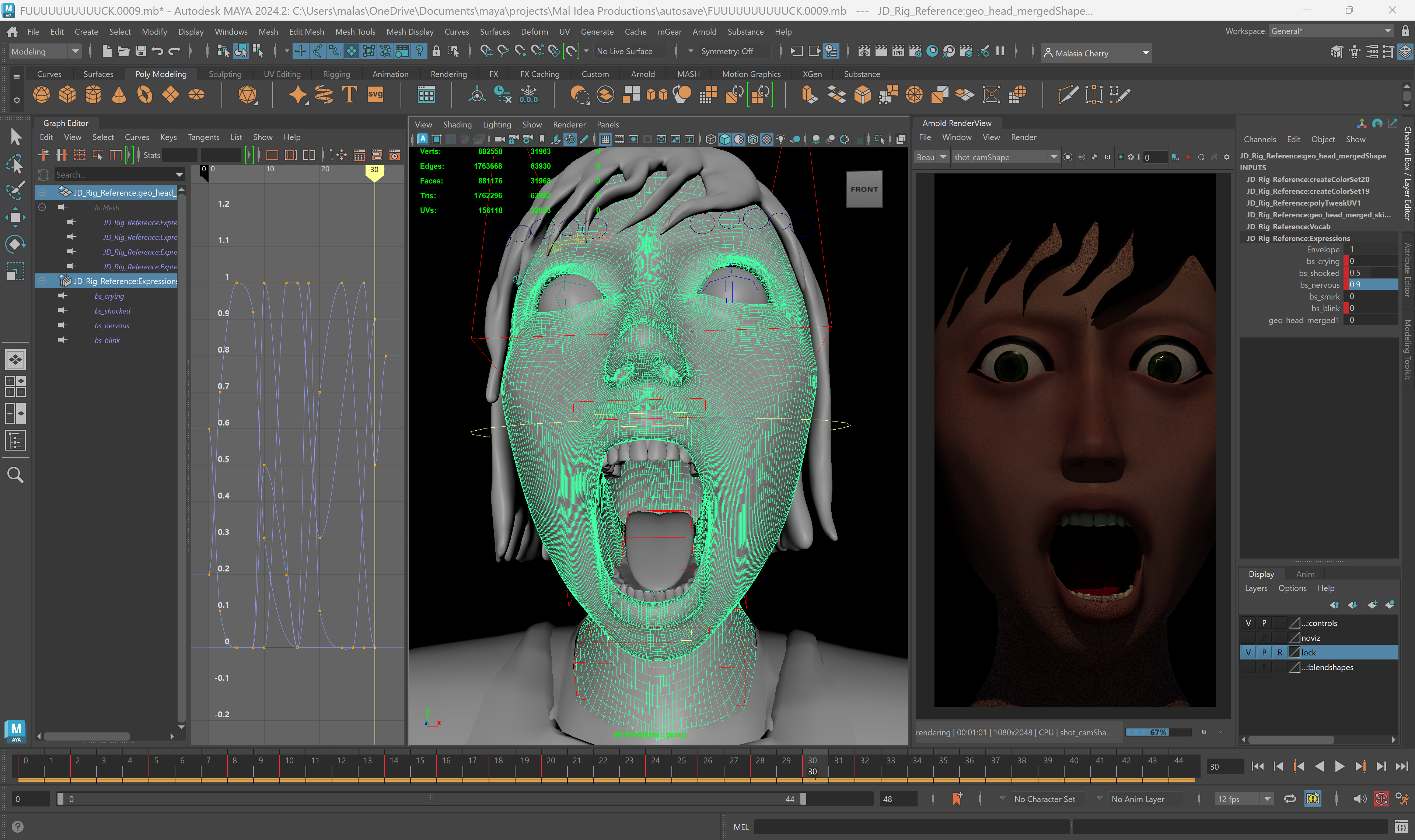Screen dimensions: 1415x840
Task: Switch to the Rigging shelf tab
Action: tap(336, 74)
